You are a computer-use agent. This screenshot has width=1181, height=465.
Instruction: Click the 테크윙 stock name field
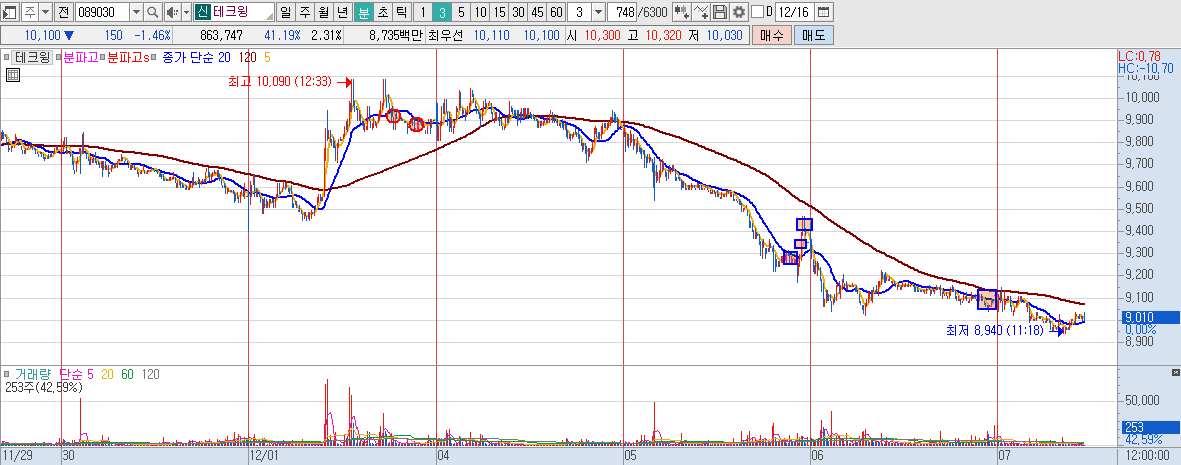pyautogui.click(x=243, y=12)
